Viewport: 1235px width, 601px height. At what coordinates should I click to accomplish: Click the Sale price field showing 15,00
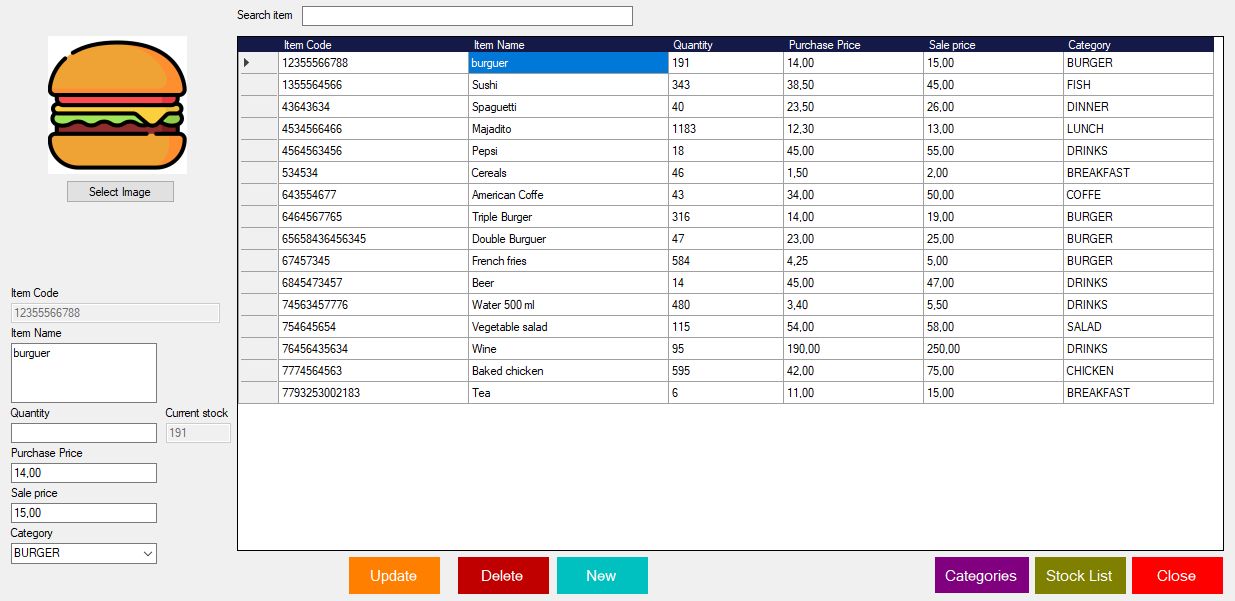(x=84, y=513)
